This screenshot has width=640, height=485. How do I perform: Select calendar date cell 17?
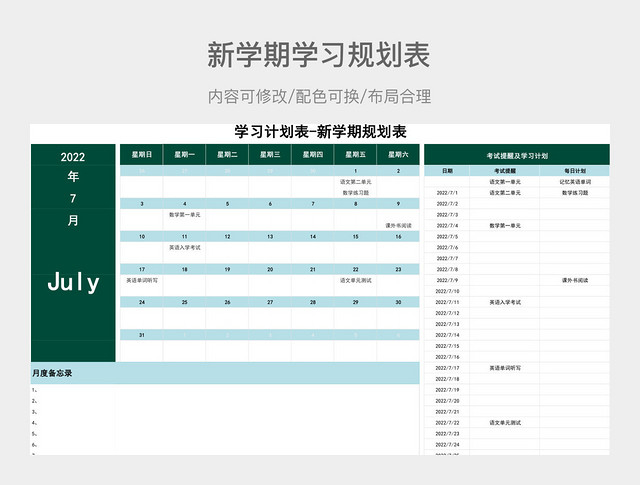142,269
